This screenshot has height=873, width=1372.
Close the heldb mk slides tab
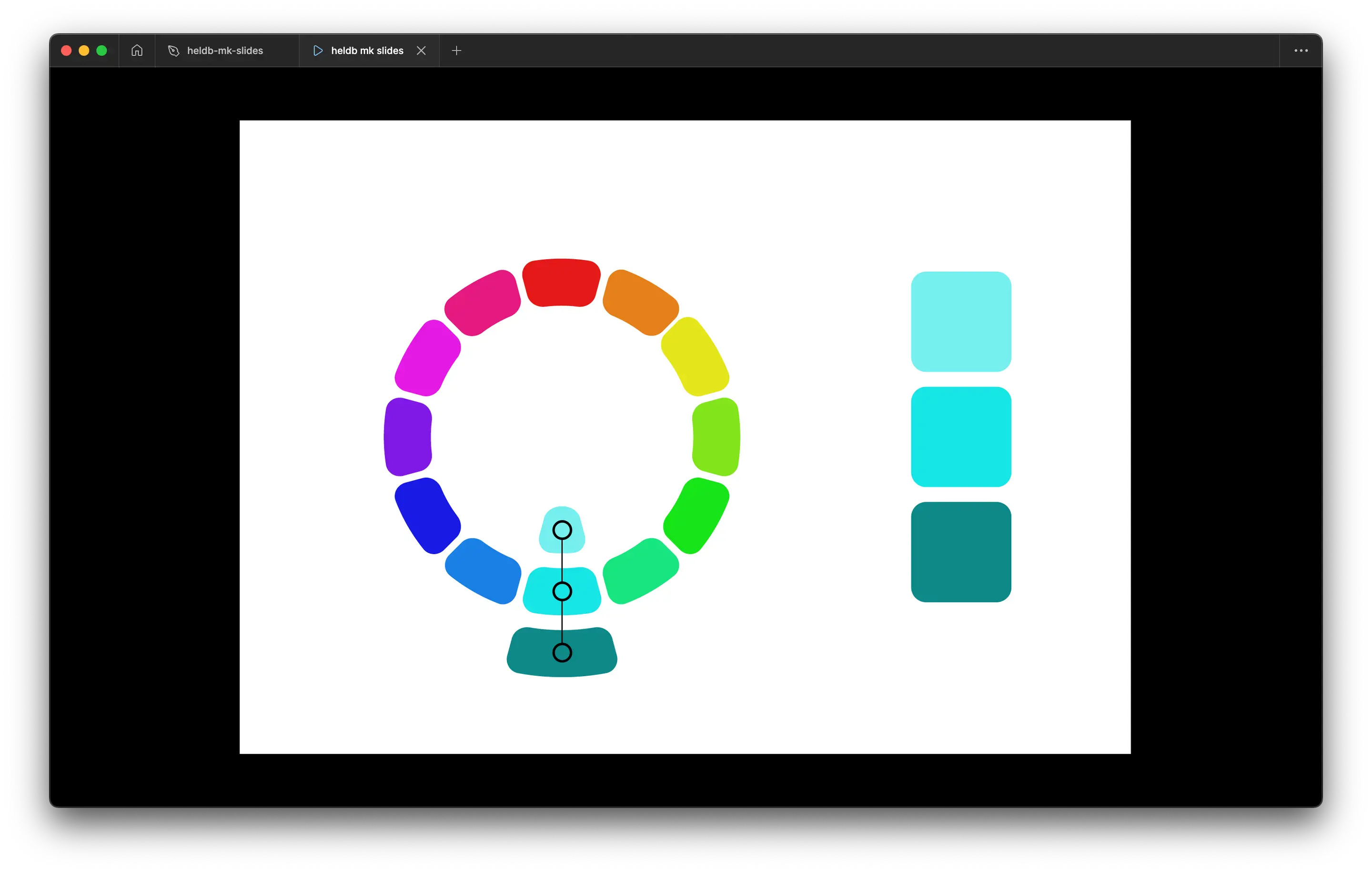[x=421, y=51]
